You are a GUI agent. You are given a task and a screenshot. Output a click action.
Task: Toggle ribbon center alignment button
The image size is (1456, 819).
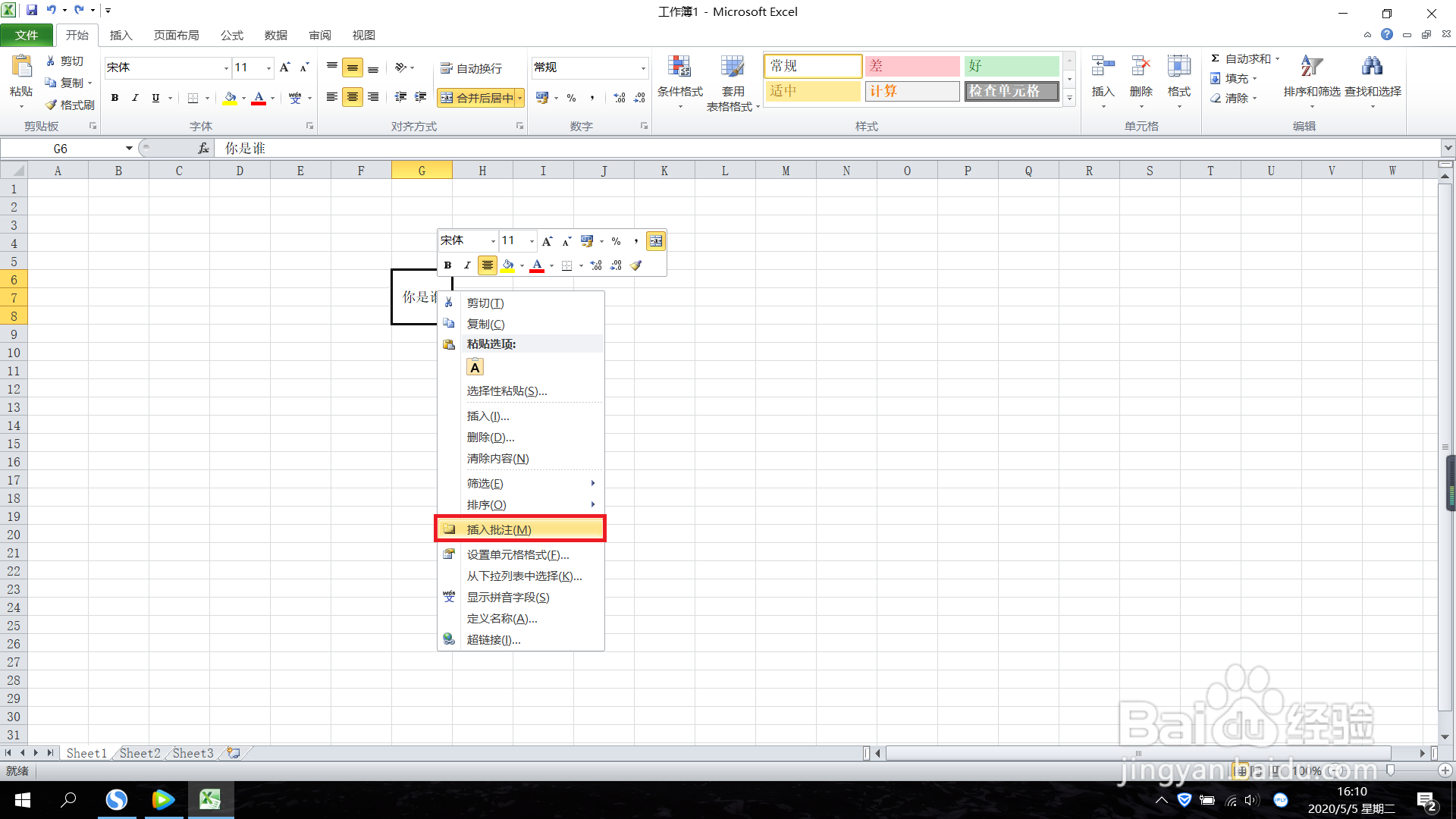point(353,97)
